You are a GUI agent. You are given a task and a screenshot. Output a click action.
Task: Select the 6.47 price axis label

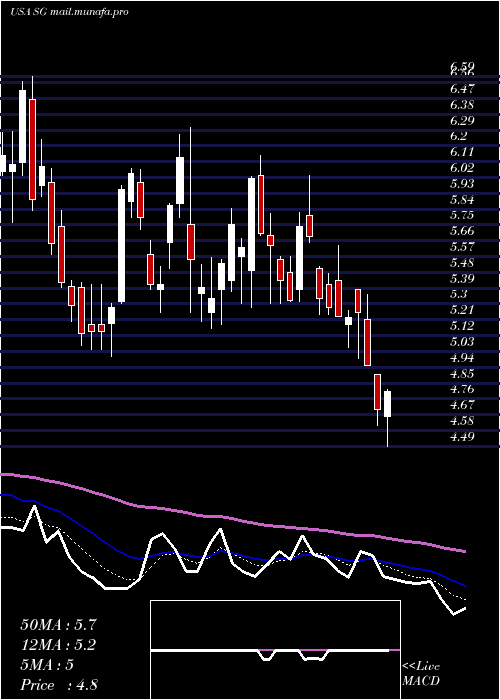tap(462, 89)
